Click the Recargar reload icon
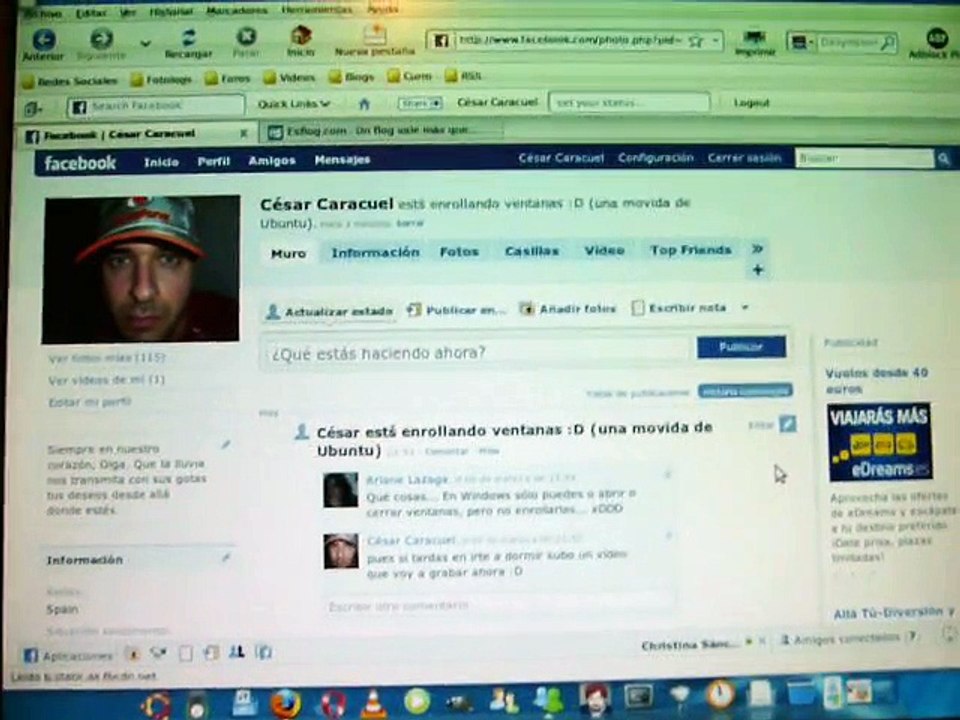The image size is (960, 720). 189,37
